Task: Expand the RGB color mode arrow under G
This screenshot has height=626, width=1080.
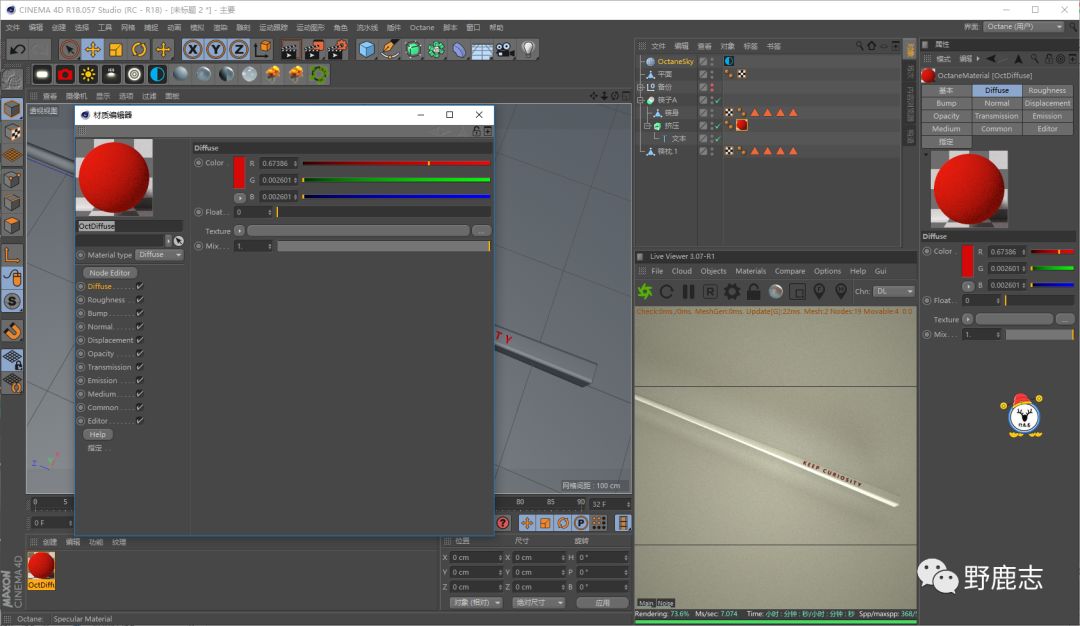Action: coord(240,198)
